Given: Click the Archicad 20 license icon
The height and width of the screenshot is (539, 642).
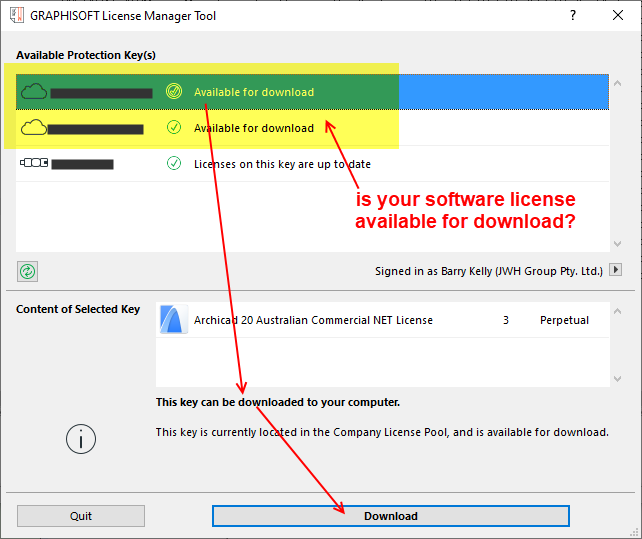Looking at the screenshot, I should point(174,319).
